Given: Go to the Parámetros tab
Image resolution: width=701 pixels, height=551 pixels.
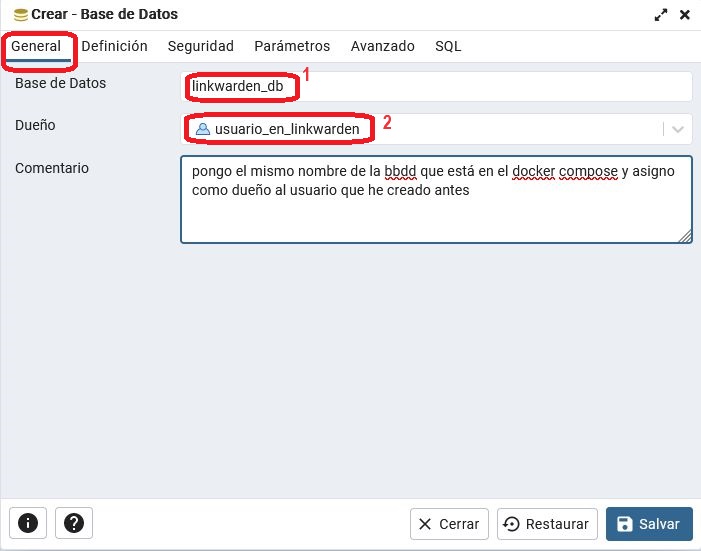Looking at the screenshot, I should coord(292,46).
